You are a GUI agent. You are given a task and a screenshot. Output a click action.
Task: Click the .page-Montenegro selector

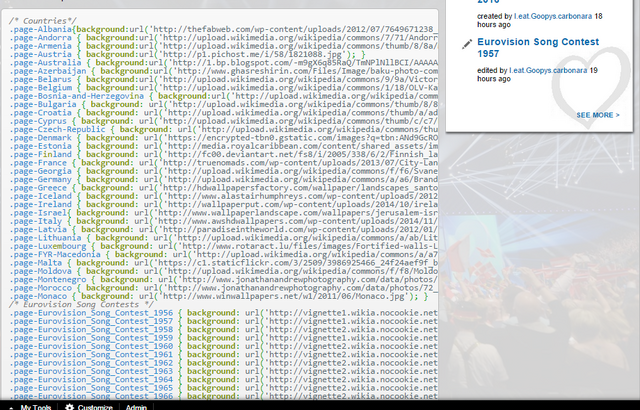click(x=47, y=280)
